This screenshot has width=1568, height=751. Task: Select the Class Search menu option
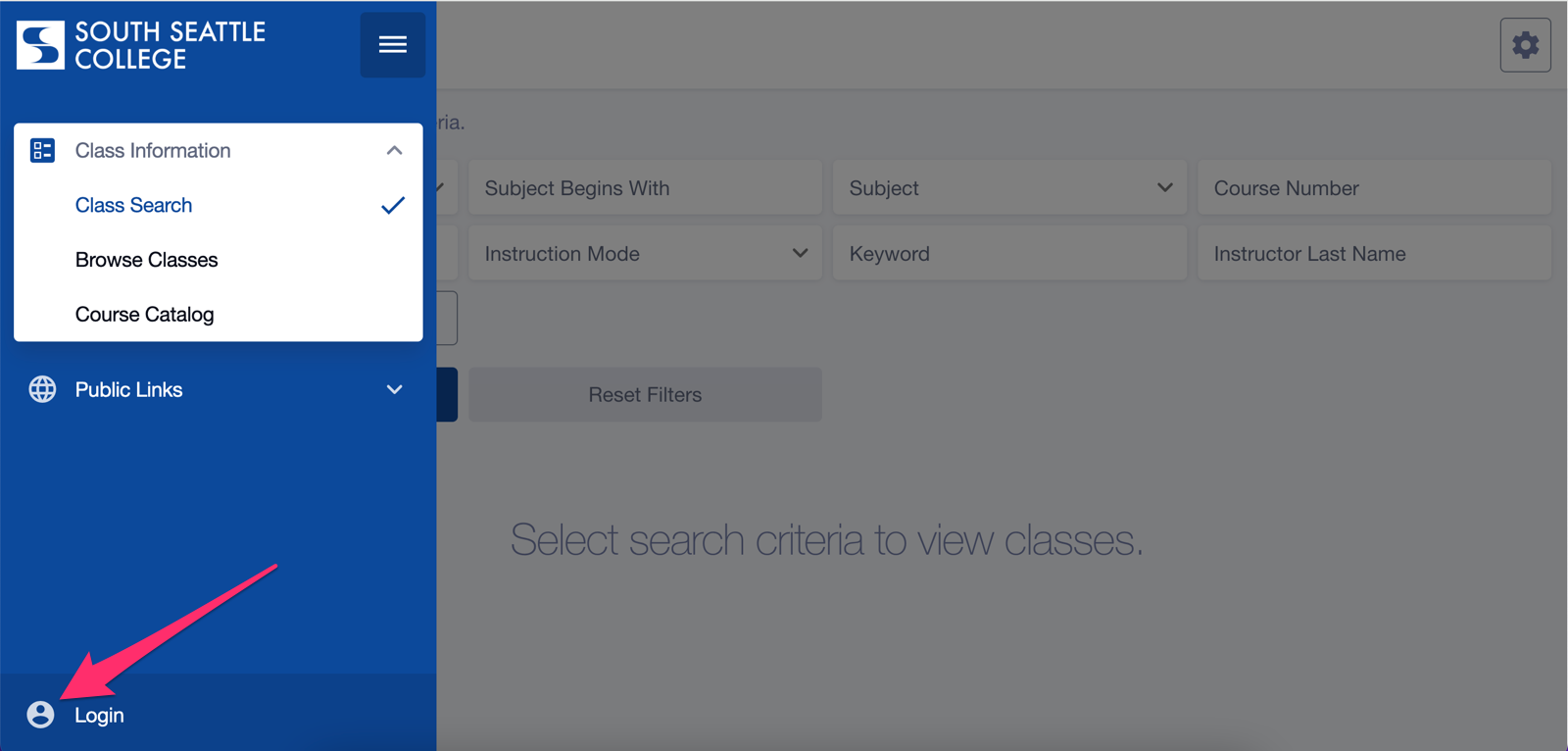(x=133, y=205)
